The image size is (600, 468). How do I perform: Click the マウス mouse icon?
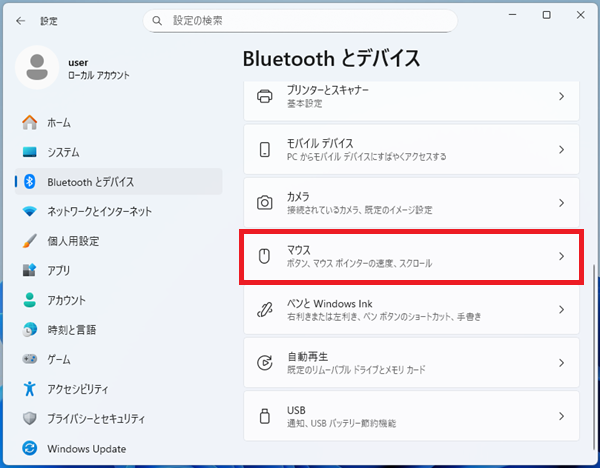[265, 256]
